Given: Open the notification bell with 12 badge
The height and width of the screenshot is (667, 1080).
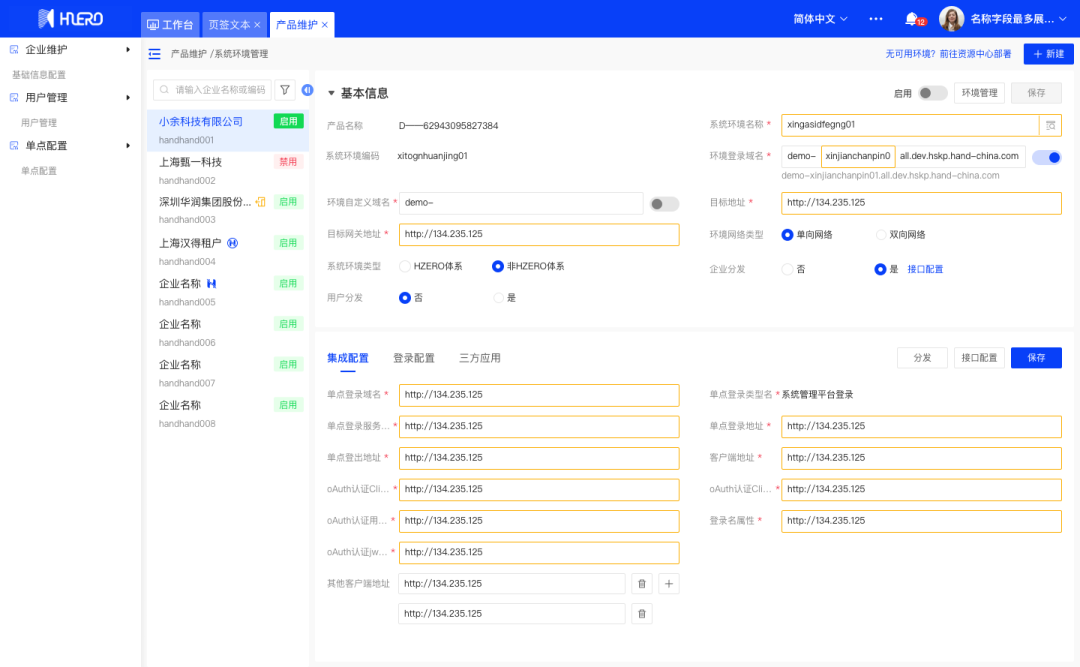Looking at the screenshot, I should pyautogui.click(x=911, y=19).
